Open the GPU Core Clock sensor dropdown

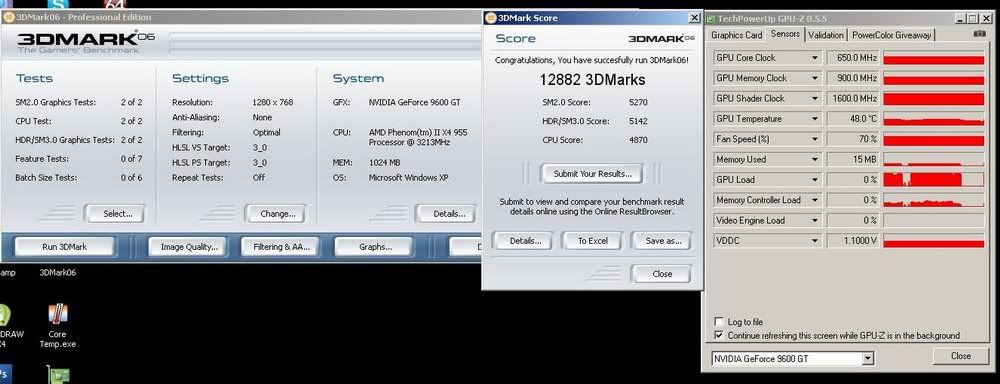[x=814, y=58]
